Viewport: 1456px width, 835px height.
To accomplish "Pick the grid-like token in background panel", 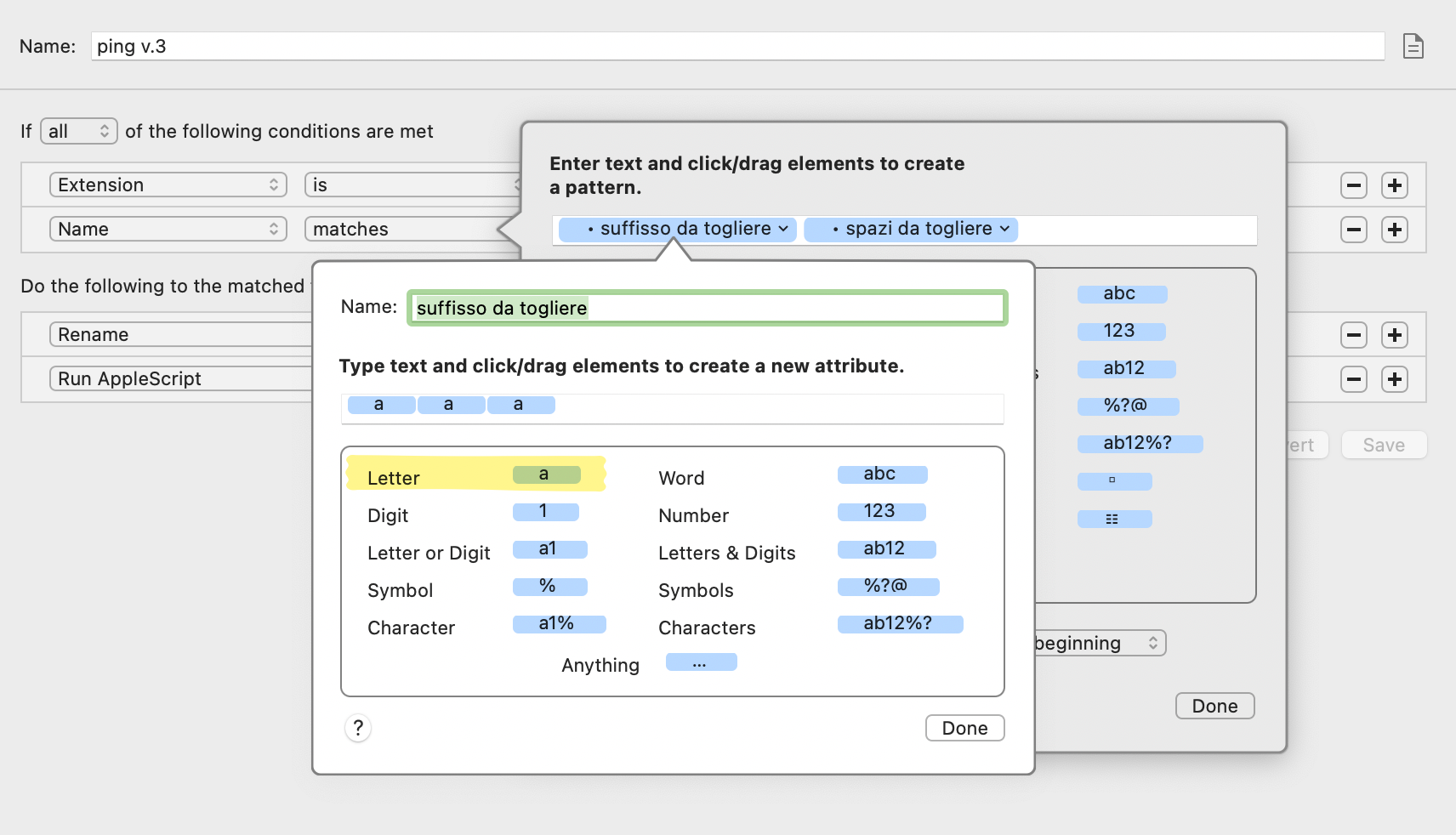I will point(1115,519).
